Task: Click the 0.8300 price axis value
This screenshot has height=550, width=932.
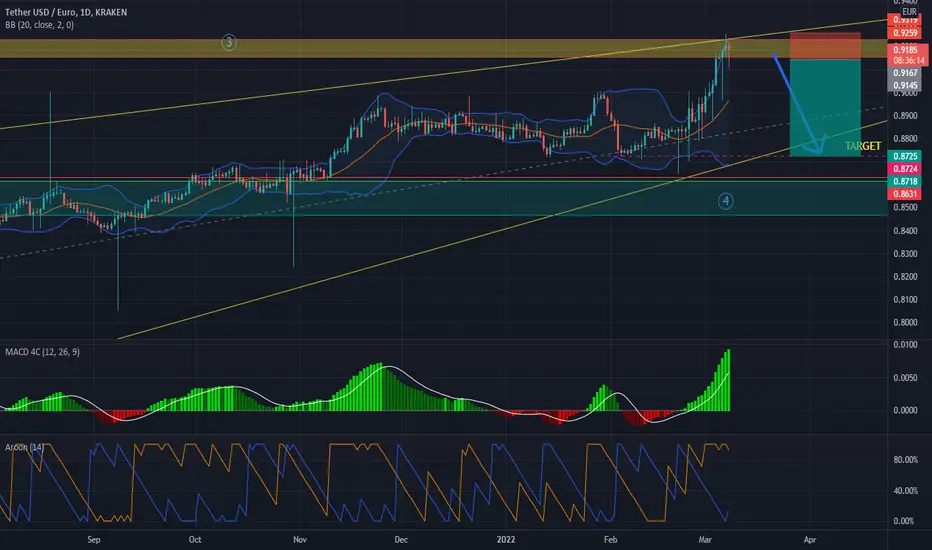Action: 905,254
